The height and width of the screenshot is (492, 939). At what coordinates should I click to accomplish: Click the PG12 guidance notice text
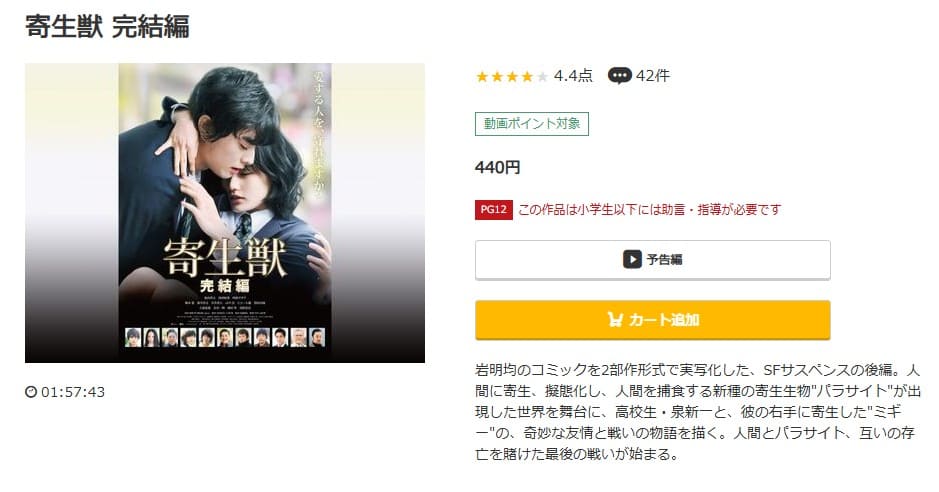pos(650,209)
